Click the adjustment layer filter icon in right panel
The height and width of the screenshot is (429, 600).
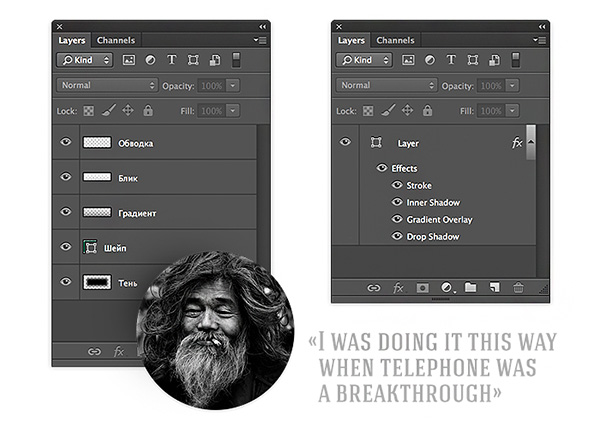tap(427, 60)
